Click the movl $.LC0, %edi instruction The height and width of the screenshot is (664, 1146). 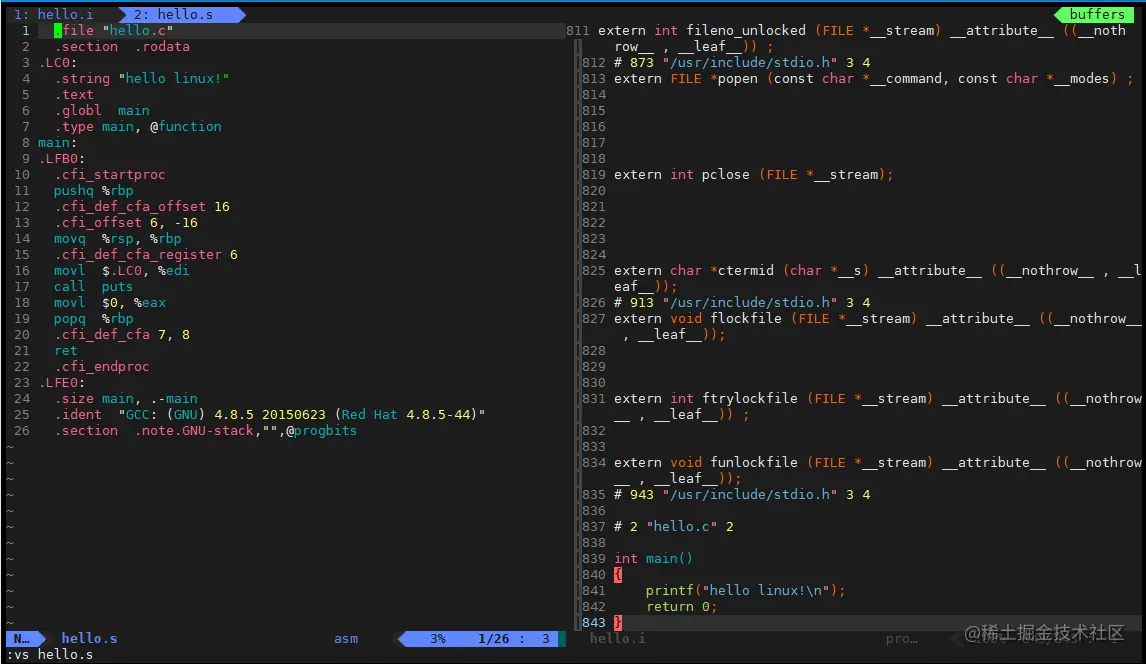(x=121, y=271)
